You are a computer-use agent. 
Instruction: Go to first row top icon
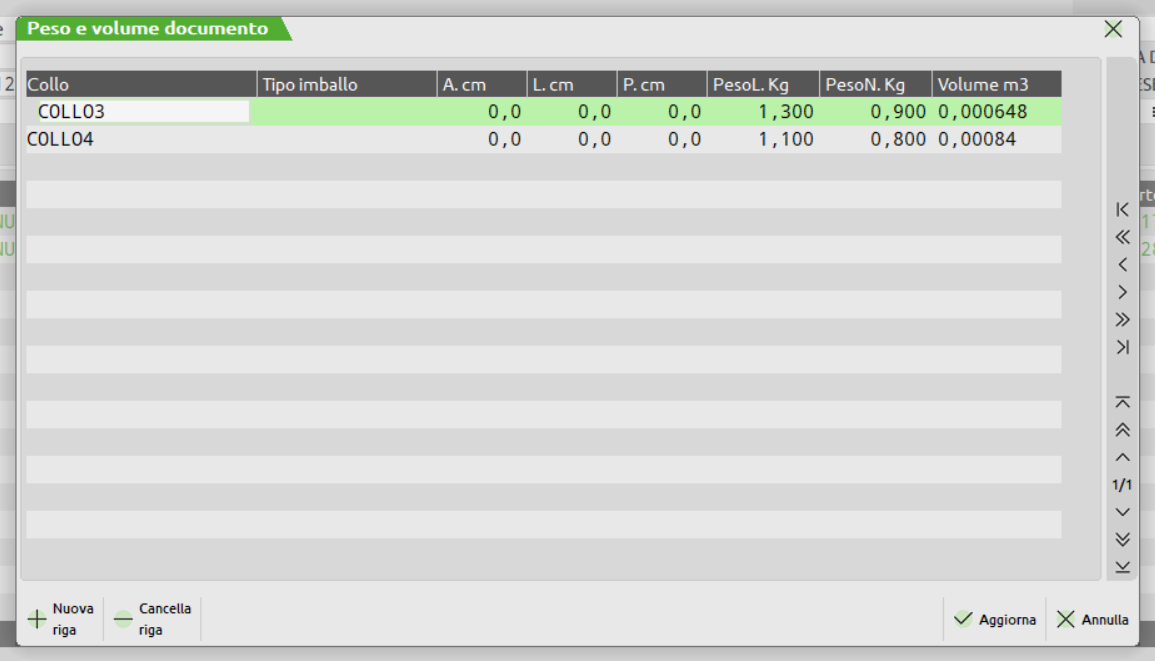tap(1122, 402)
